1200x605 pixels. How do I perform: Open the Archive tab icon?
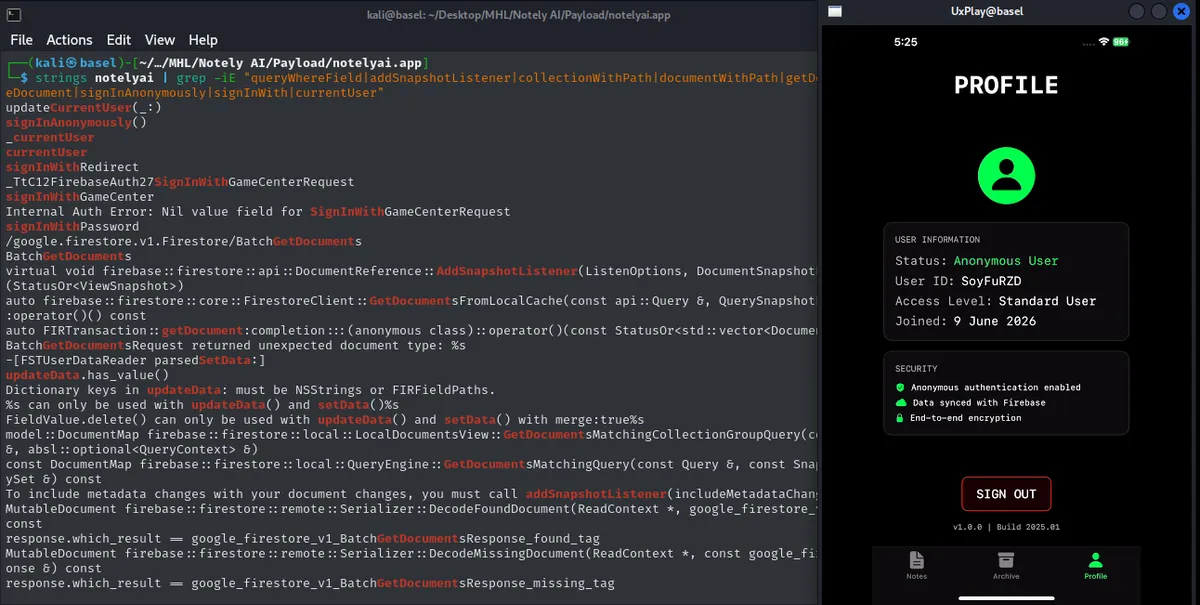[1006, 560]
